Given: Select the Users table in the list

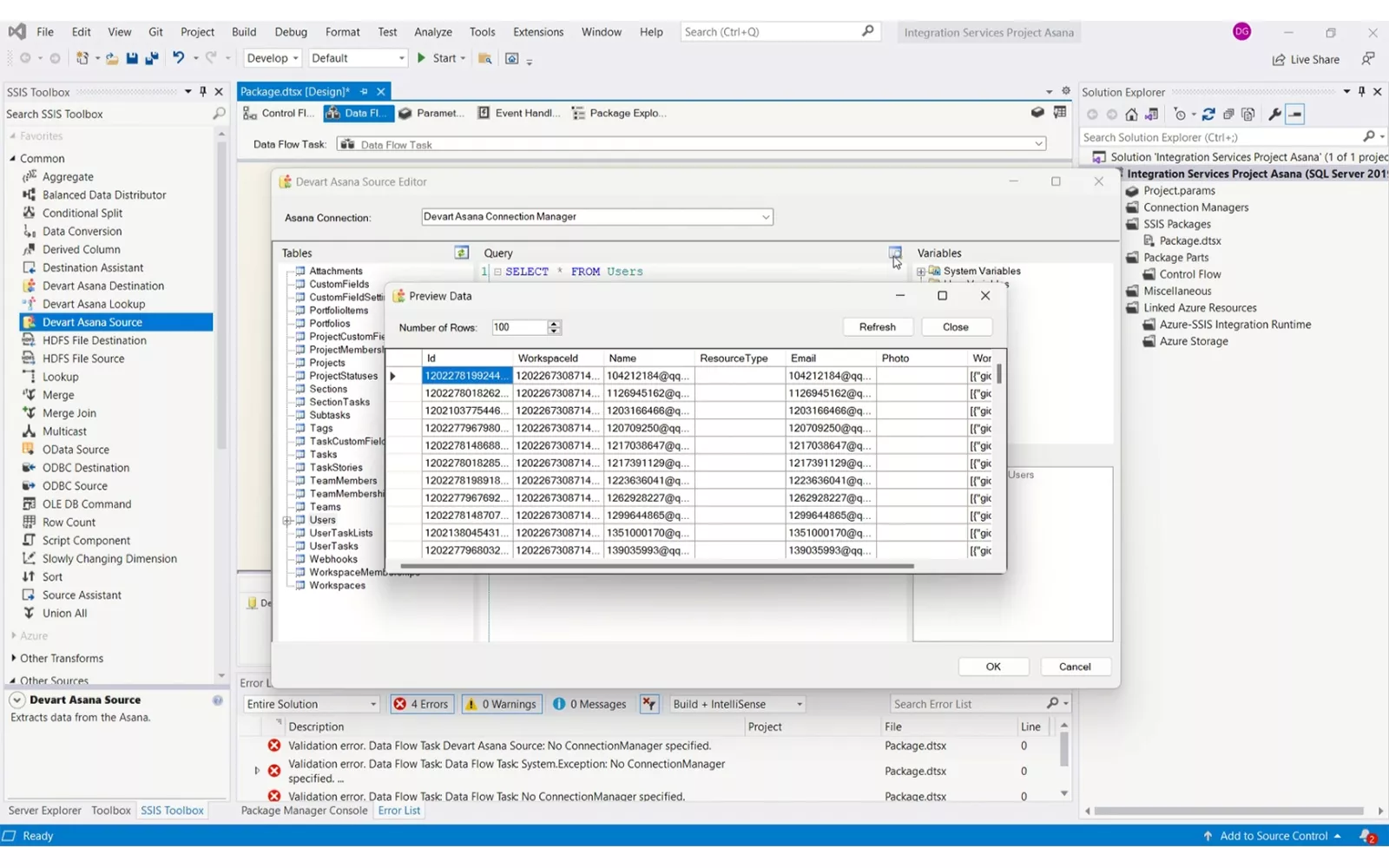Looking at the screenshot, I should (x=322, y=520).
